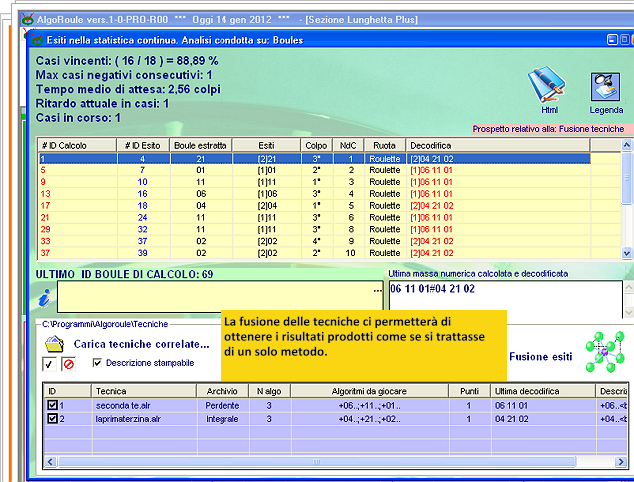Screen dimensions: 634x482
Task: Click laprimaterzina.alr technique name
Action: [x=128, y=419]
